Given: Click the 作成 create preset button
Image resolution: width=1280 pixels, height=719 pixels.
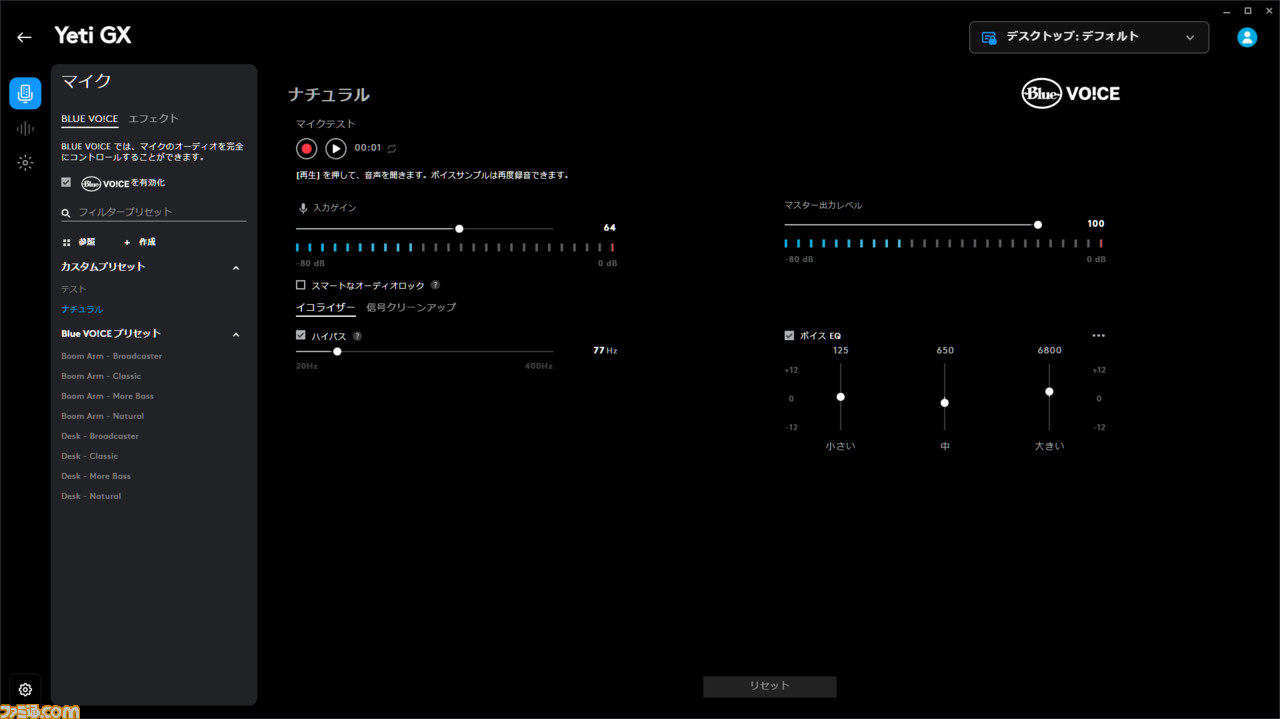Looking at the screenshot, I should pyautogui.click(x=139, y=242).
